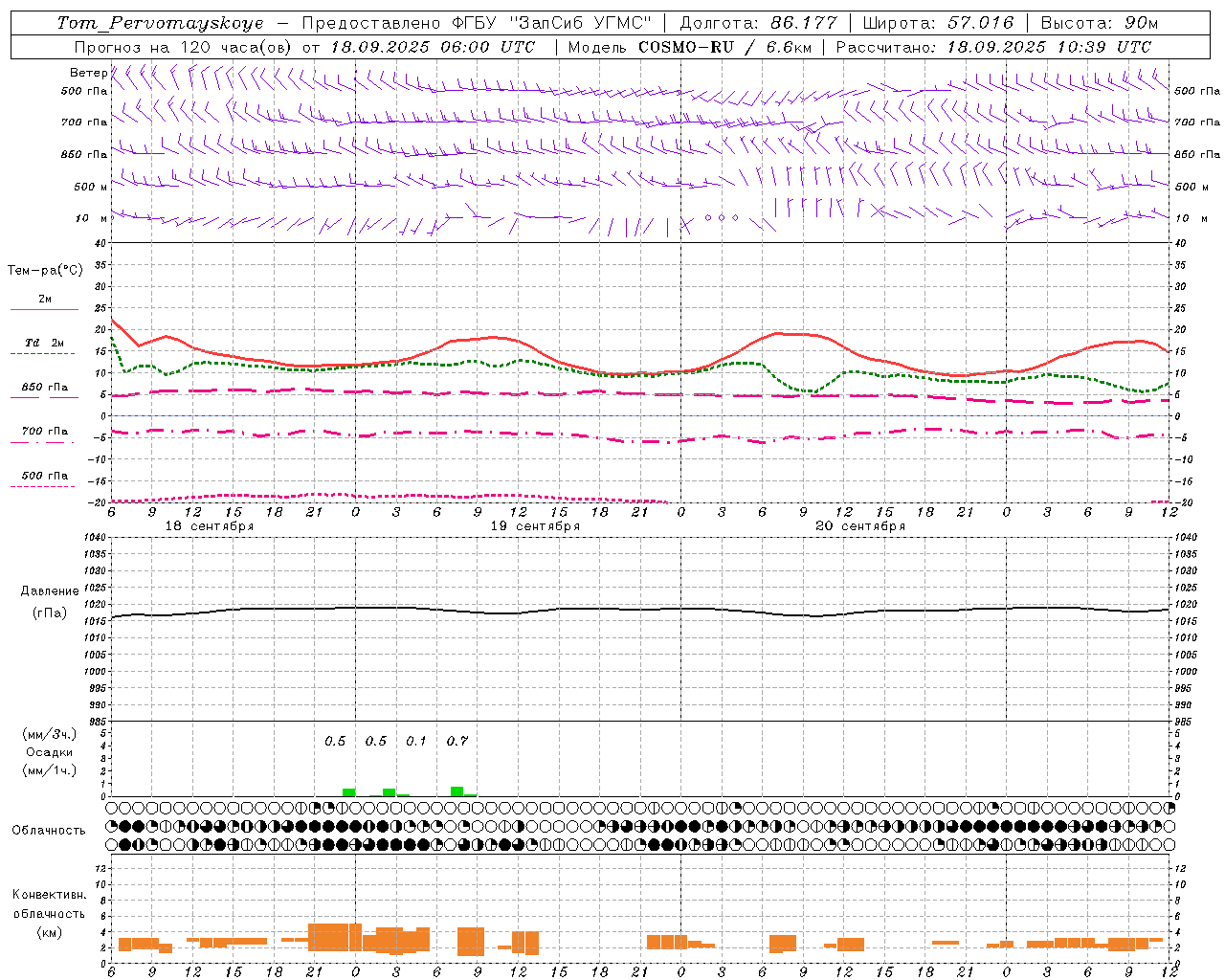Click the '(мм/1ч.)' precipitation unit label

pyautogui.click(x=50, y=770)
